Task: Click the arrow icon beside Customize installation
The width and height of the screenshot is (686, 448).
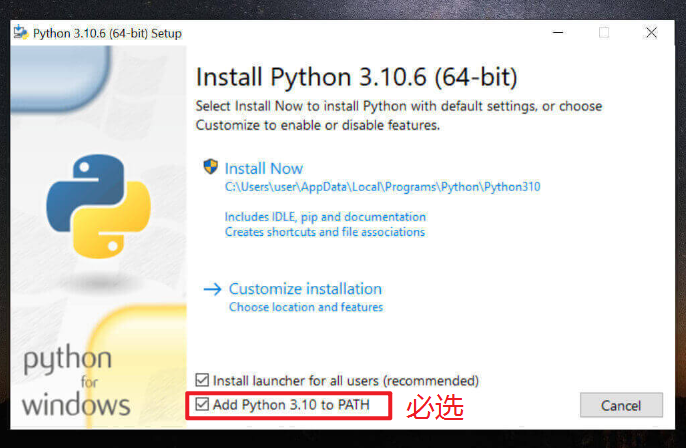Action: (211, 289)
